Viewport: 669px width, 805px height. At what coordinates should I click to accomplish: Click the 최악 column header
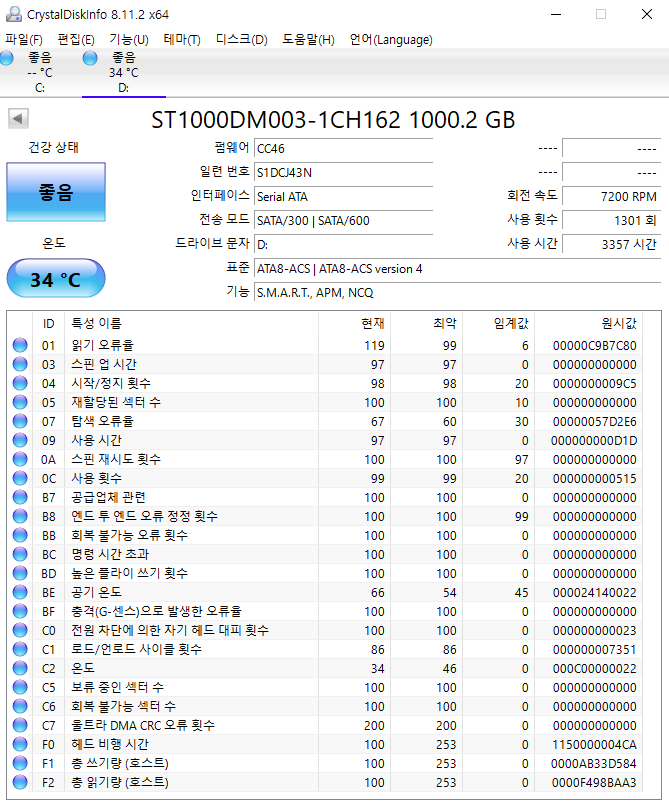(426, 323)
